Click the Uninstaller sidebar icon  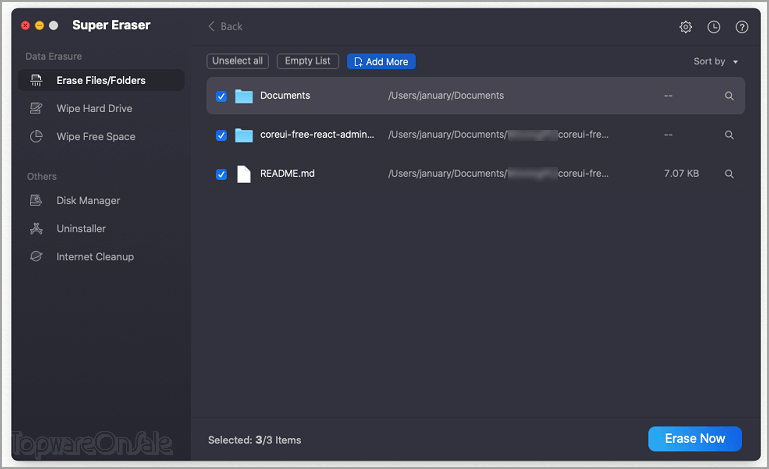coord(36,228)
